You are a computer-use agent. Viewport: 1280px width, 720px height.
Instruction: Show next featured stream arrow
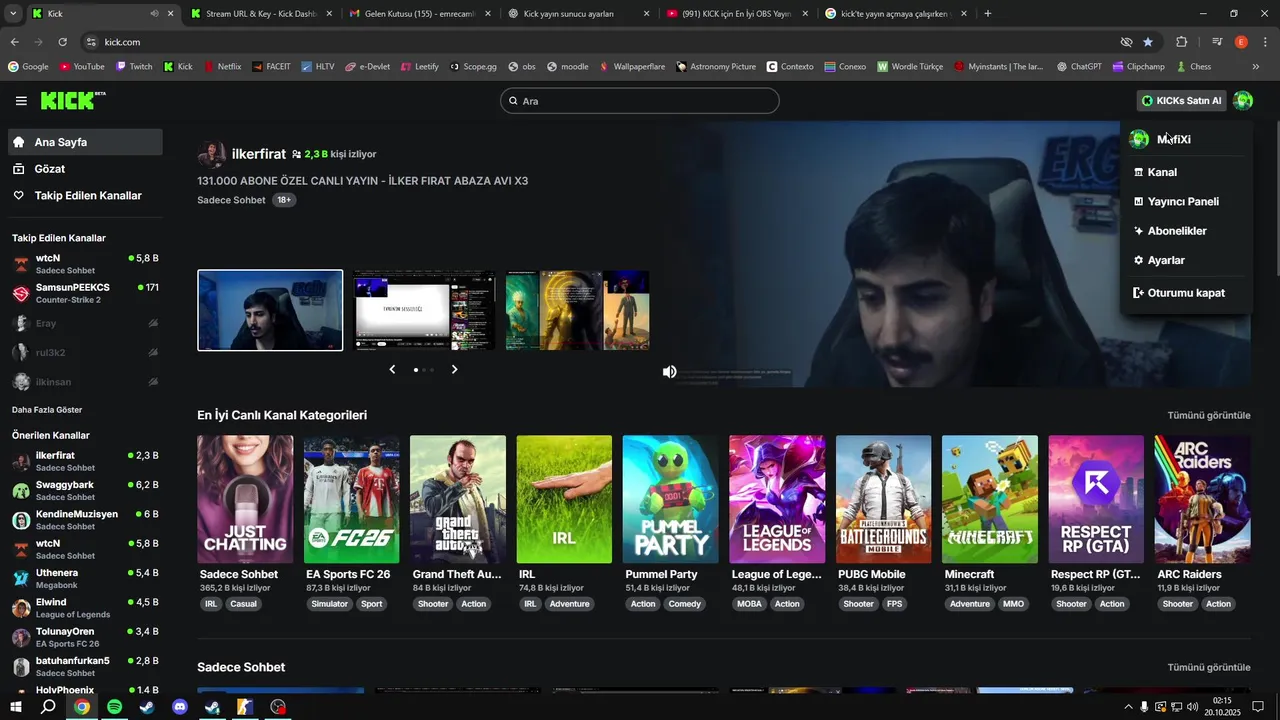(454, 369)
